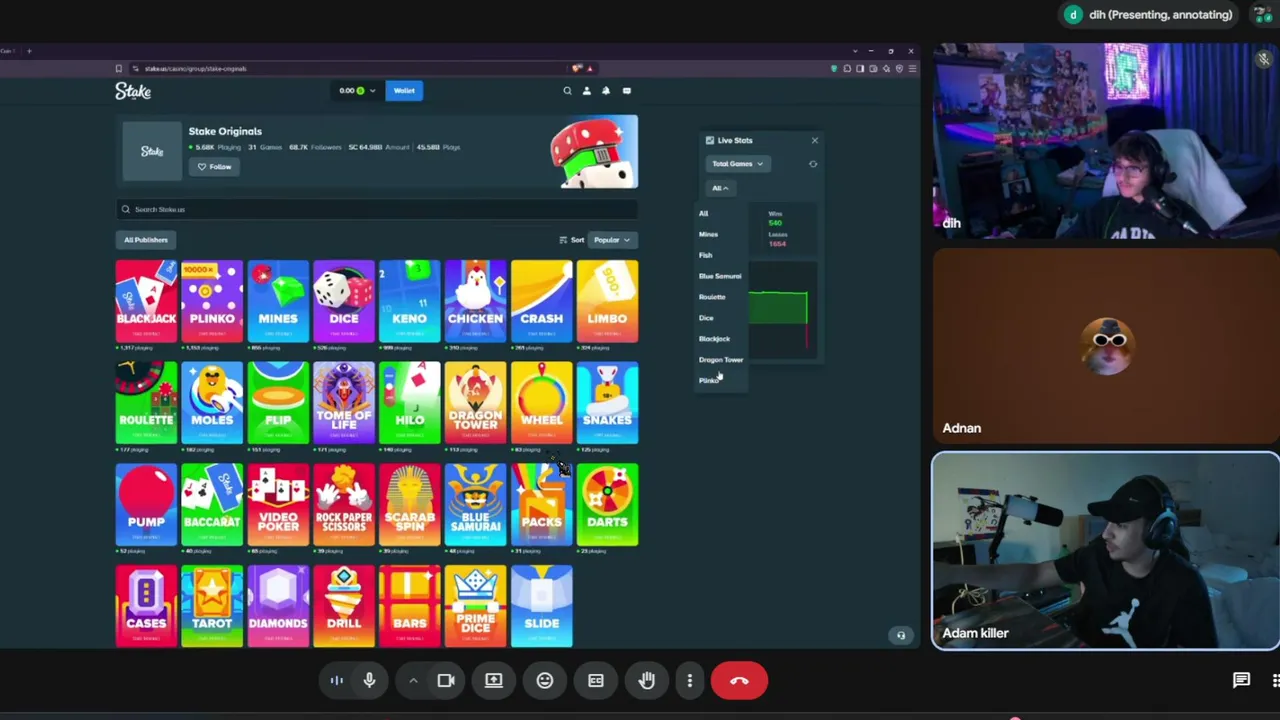Open the Plinko game tile
The image size is (1280, 720).
tap(212, 301)
